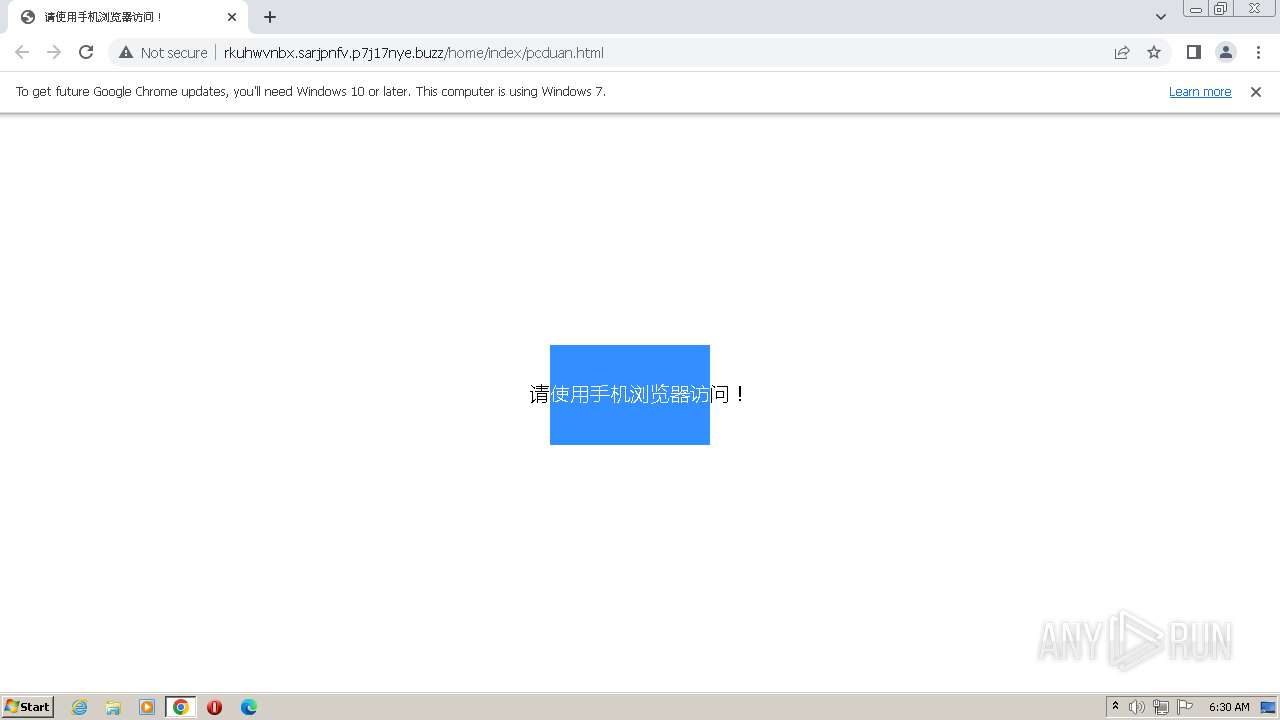
Task: Open the Windows Start menu
Action: 28,707
